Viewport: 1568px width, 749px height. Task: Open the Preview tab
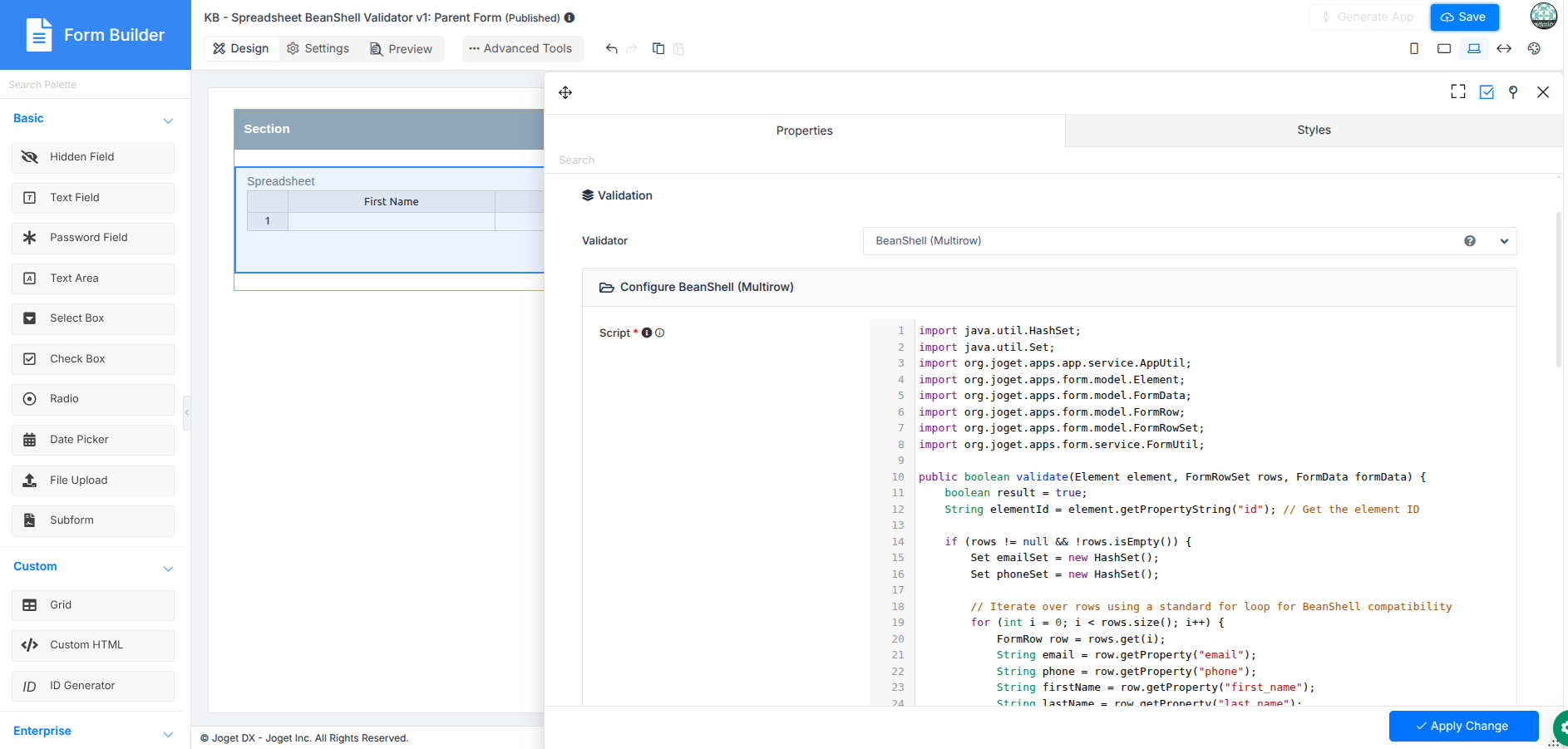(402, 49)
